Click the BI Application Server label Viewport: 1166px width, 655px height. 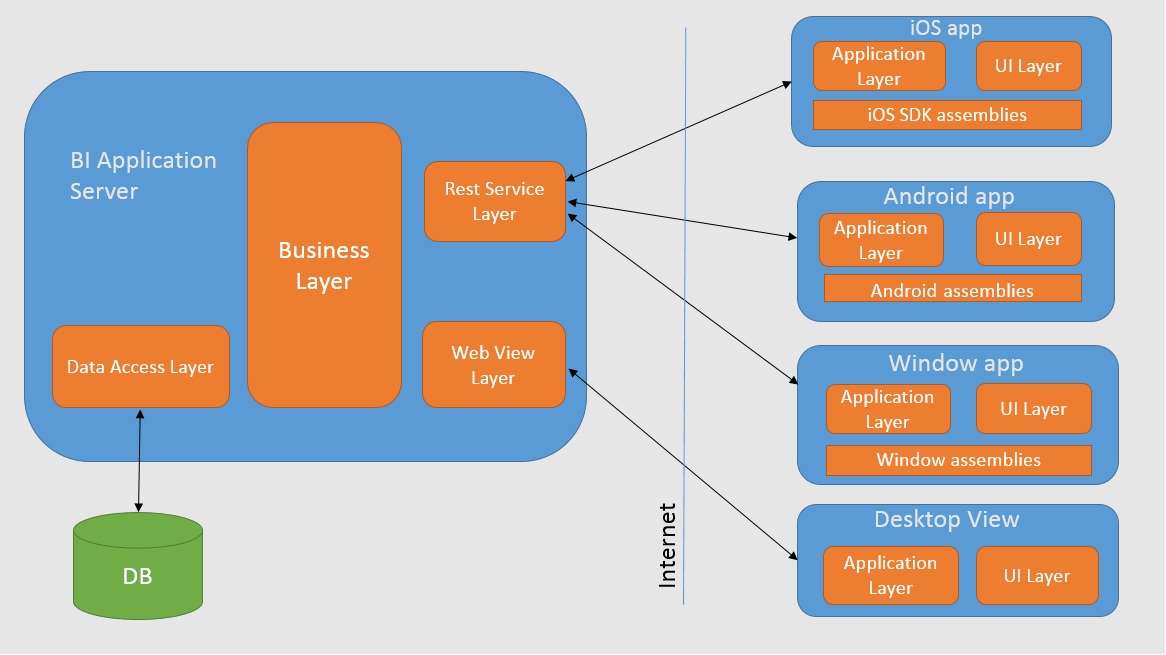tap(143, 175)
